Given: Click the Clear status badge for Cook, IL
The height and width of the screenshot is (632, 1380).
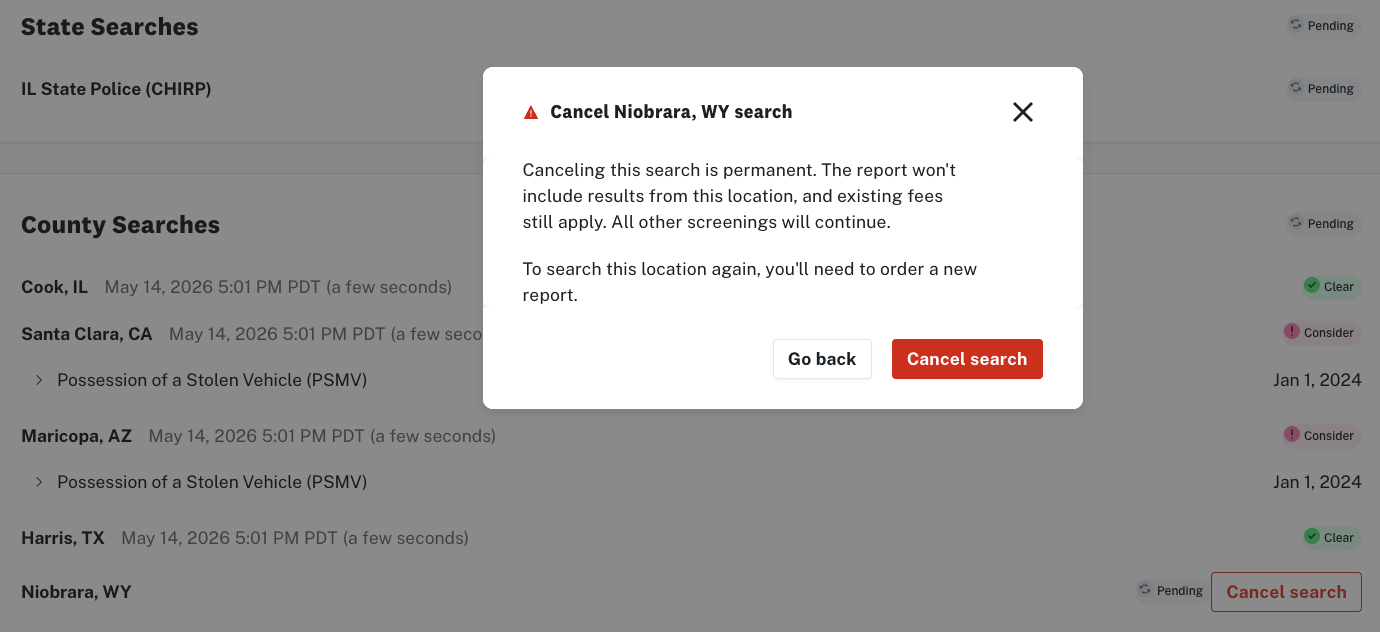Looking at the screenshot, I should [x=1331, y=287].
